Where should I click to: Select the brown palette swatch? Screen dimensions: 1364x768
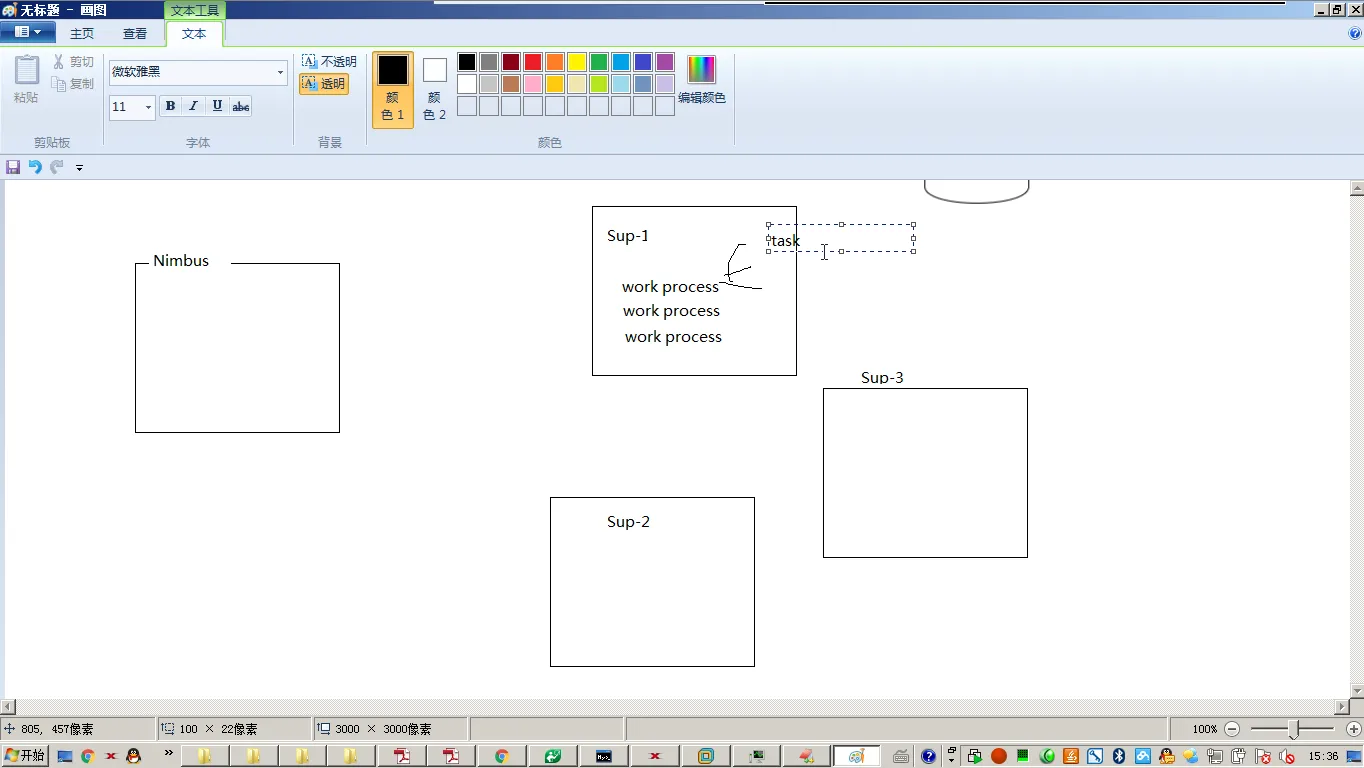click(x=511, y=84)
